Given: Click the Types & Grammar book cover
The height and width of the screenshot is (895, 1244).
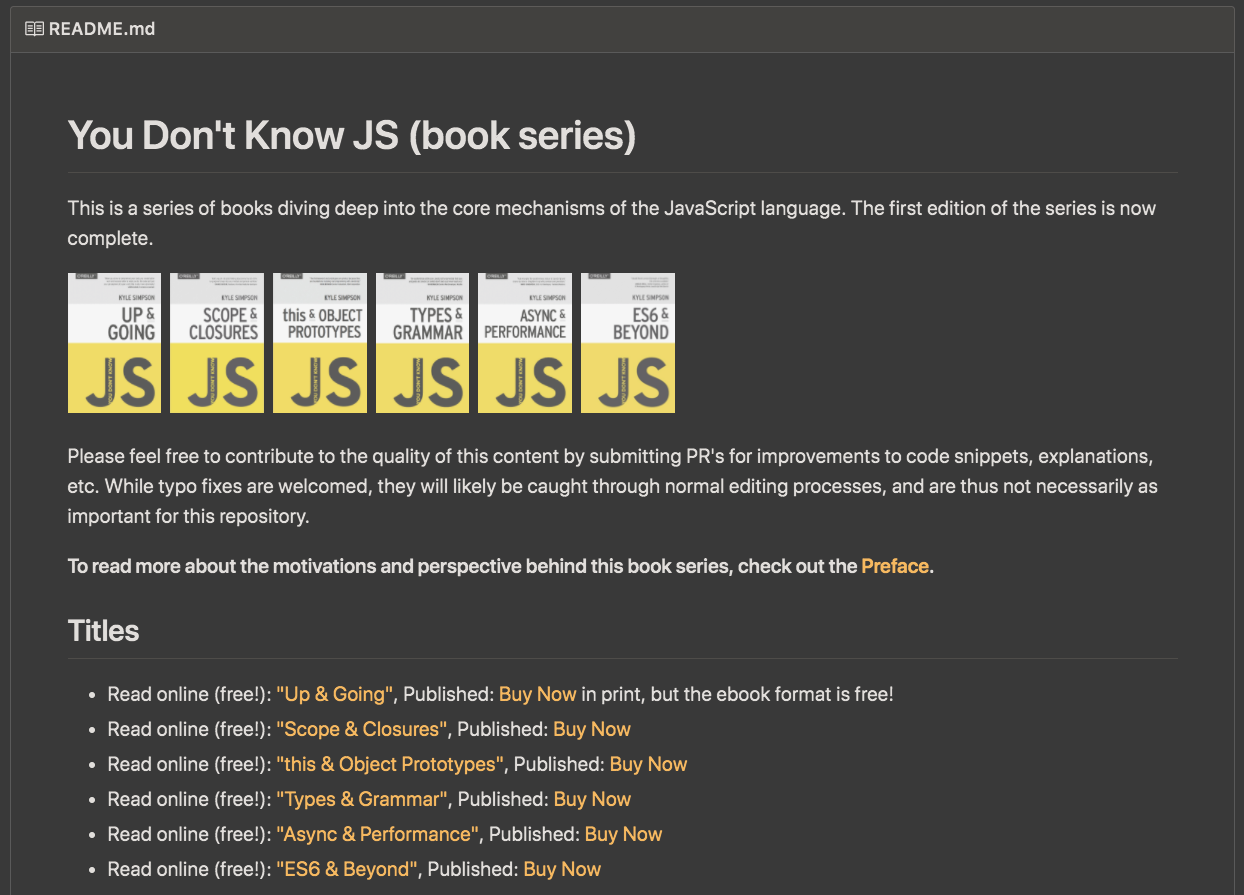Looking at the screenshot, I should point(423,343).
